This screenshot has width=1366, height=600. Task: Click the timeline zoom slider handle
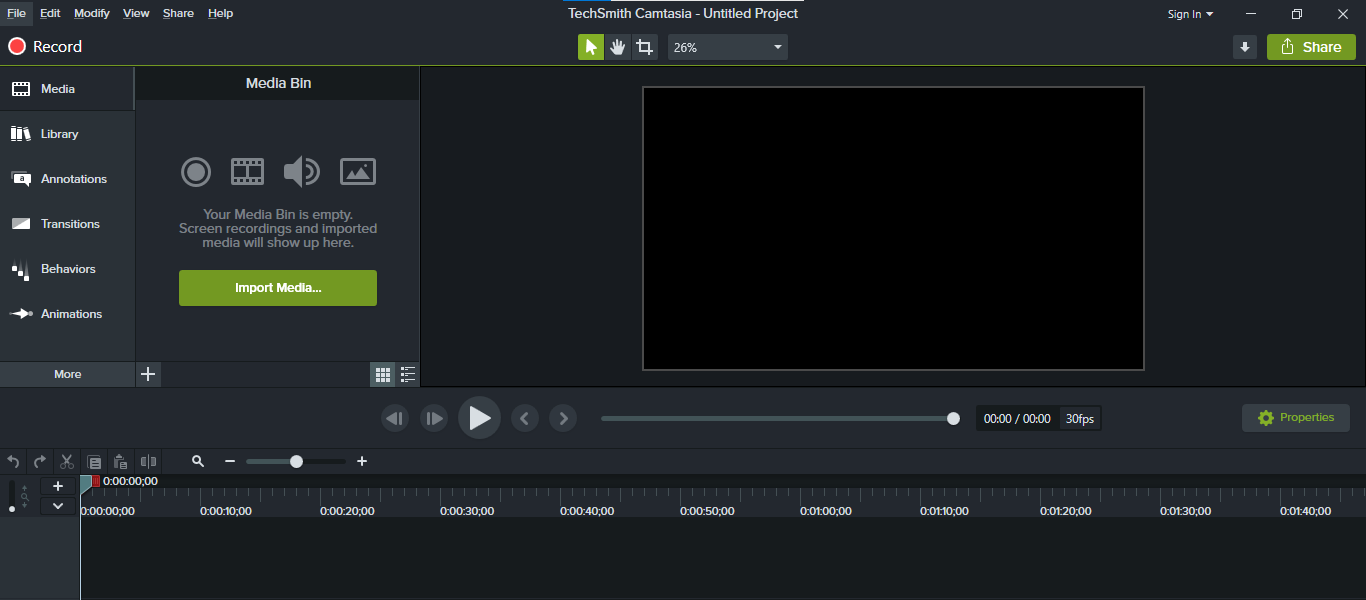coord(296,461)
